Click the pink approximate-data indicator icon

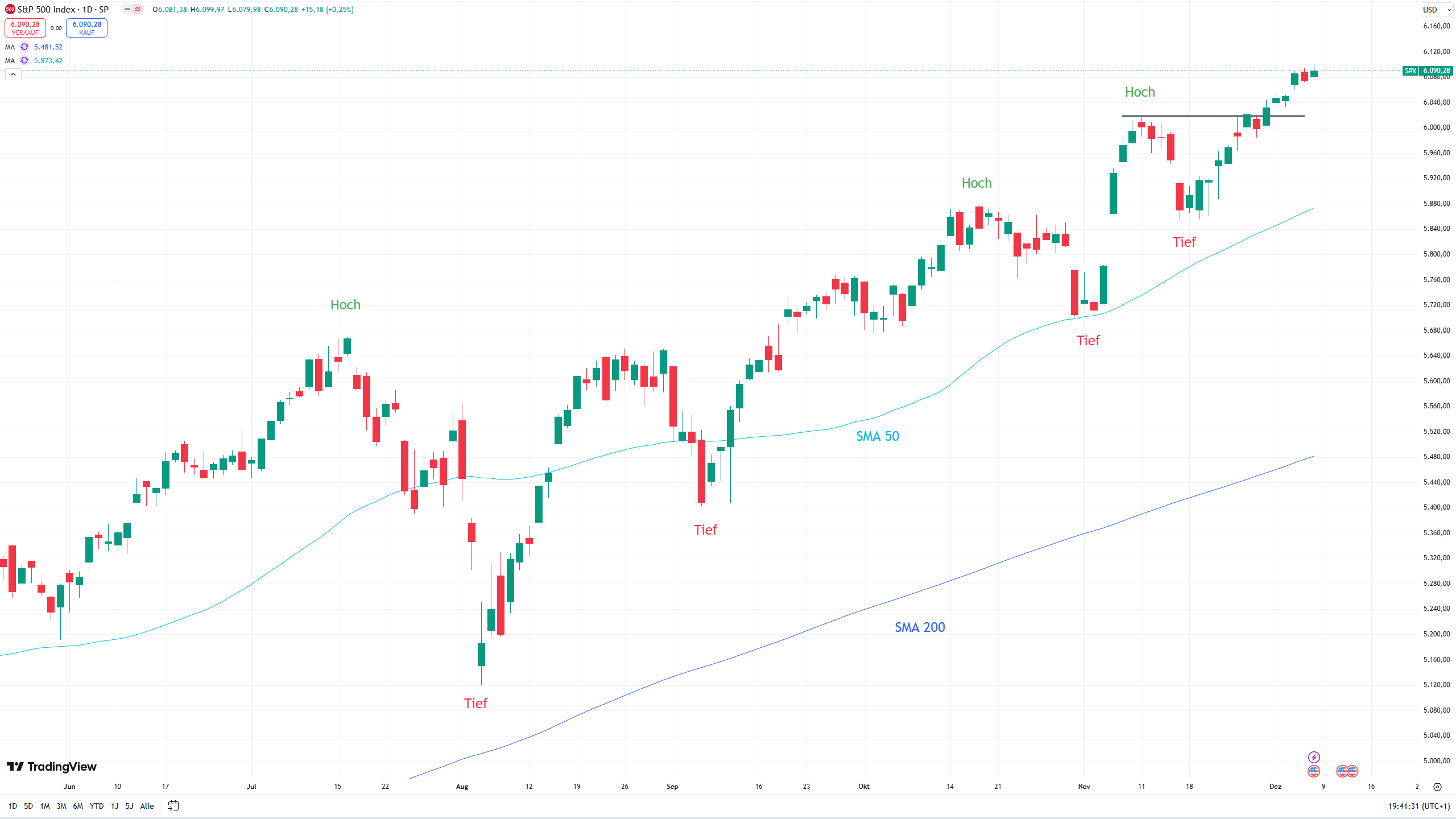[138, 9]
